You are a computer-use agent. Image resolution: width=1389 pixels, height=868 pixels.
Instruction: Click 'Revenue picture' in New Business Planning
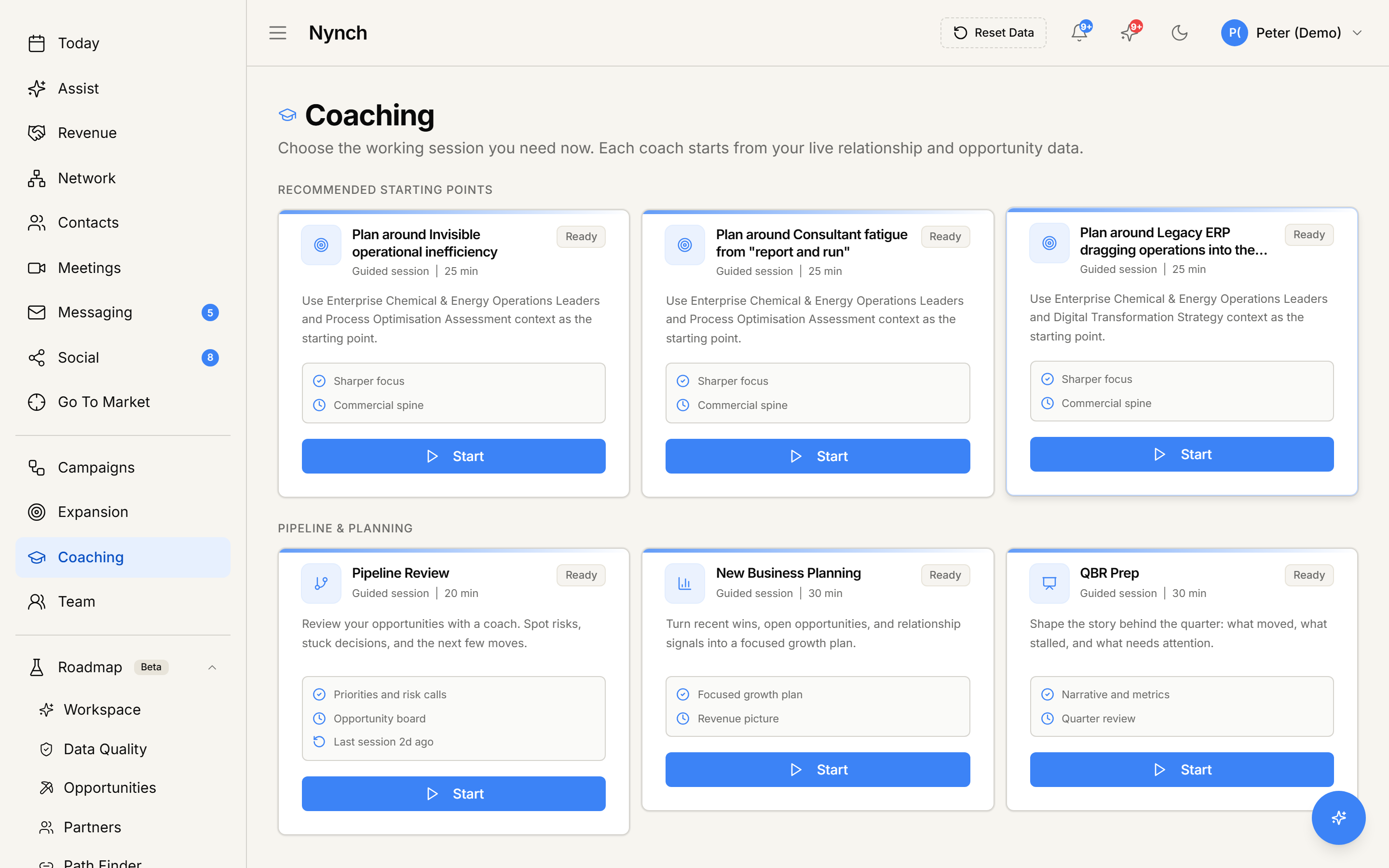pos(738,719)
